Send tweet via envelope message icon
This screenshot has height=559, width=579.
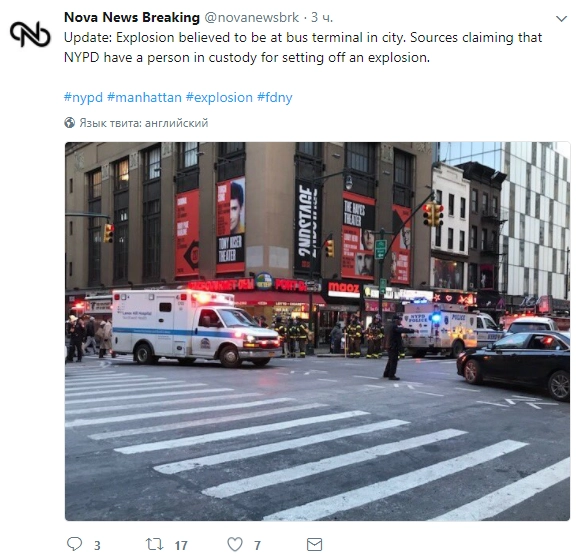[x=314, y=544]
